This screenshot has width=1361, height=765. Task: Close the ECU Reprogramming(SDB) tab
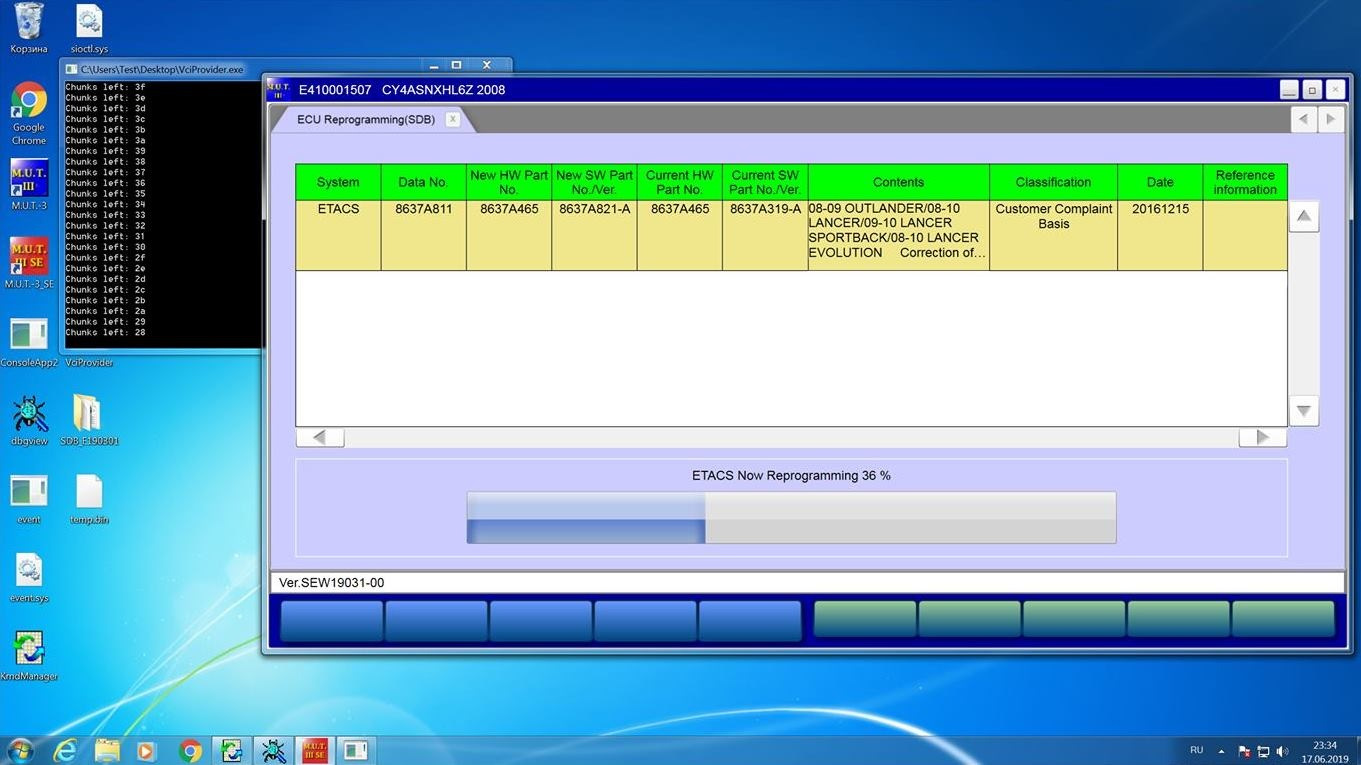point(452,119)
